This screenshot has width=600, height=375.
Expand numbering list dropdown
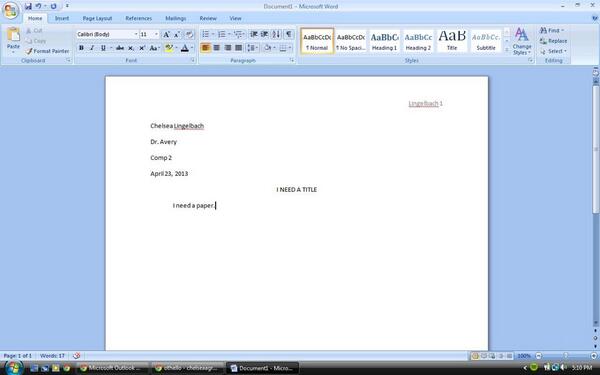[x=229, y=34]
